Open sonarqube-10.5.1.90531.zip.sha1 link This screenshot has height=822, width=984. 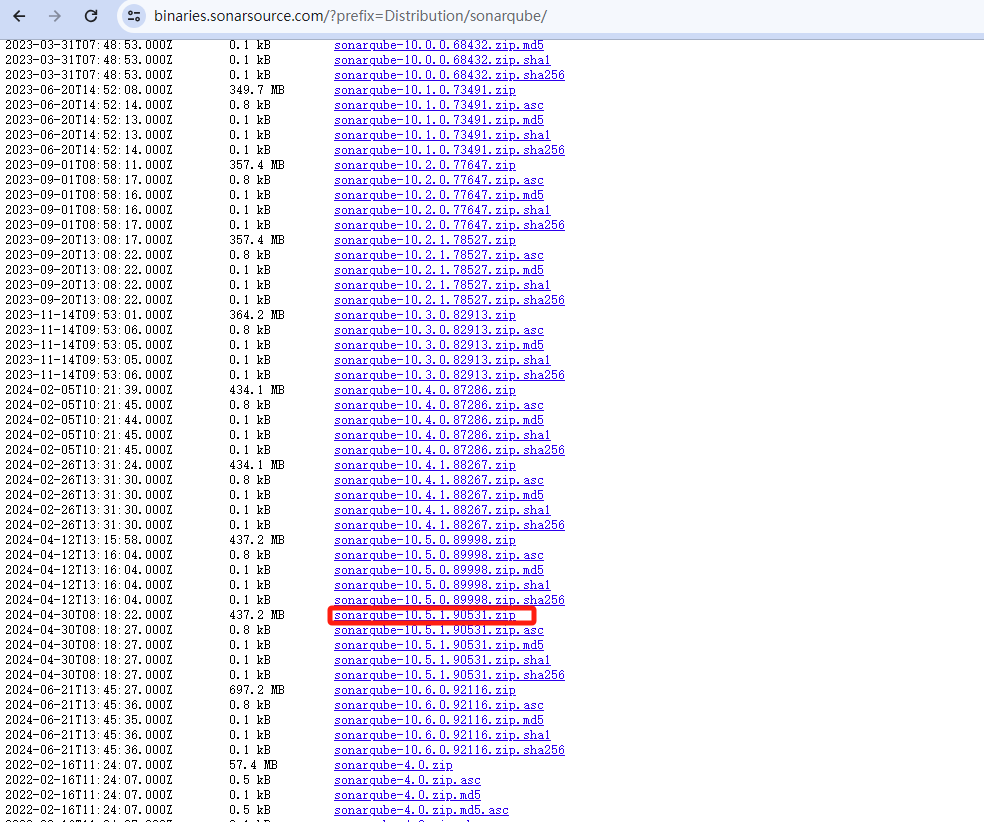pyautogui.click(x=442, y=660)
